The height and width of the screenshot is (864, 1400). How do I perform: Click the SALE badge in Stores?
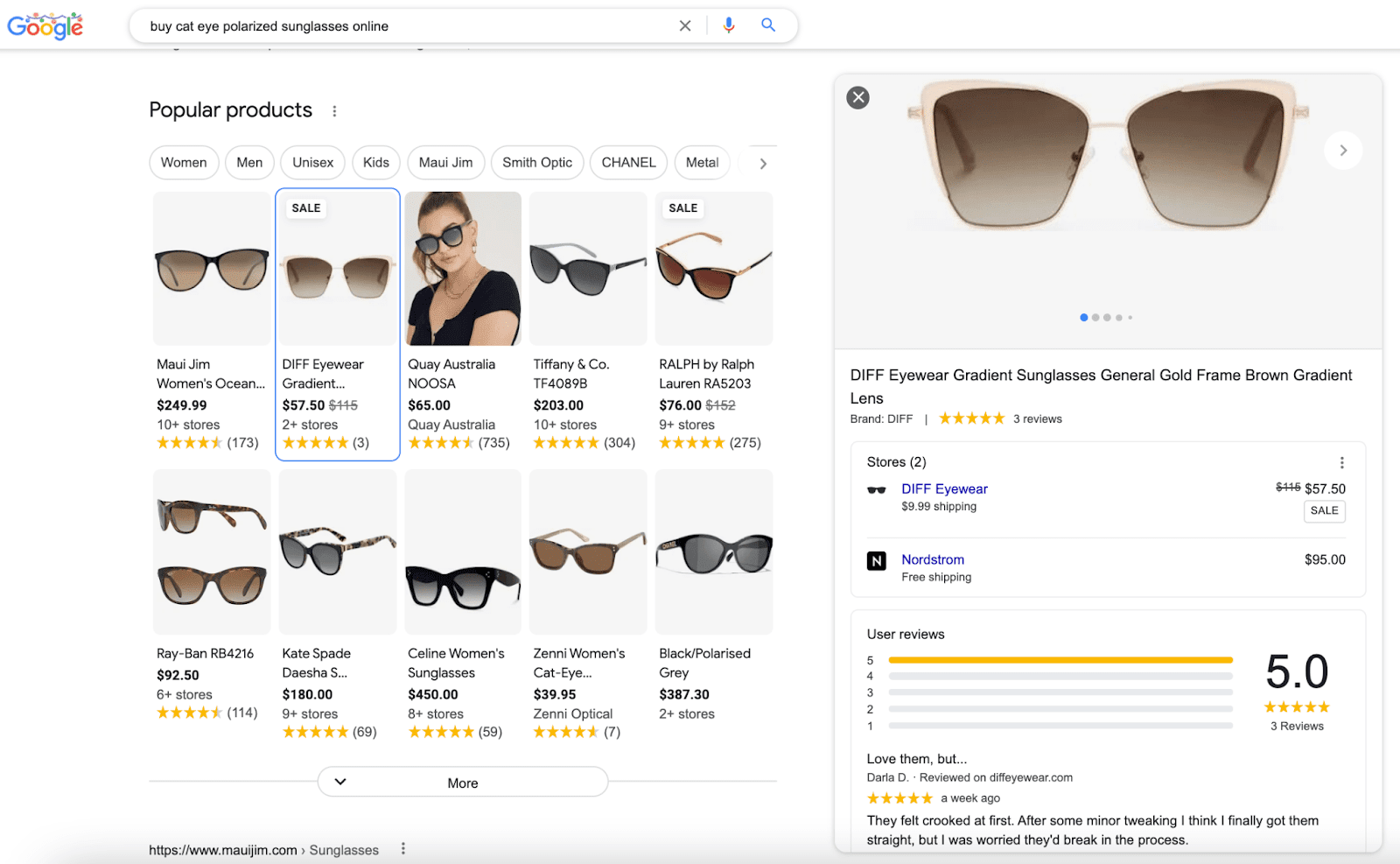coord(1325,511)
